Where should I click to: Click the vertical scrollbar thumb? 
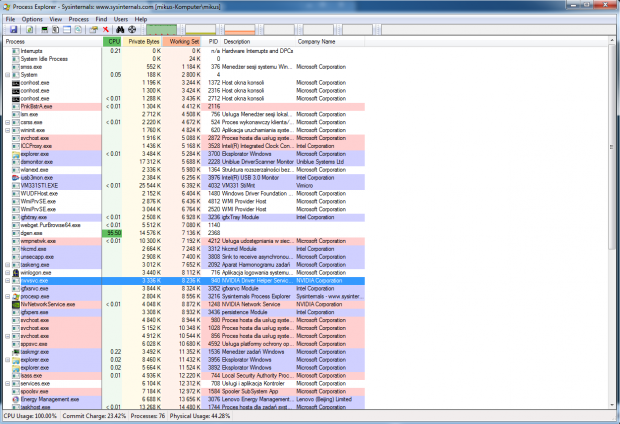(x=612, y=147)
